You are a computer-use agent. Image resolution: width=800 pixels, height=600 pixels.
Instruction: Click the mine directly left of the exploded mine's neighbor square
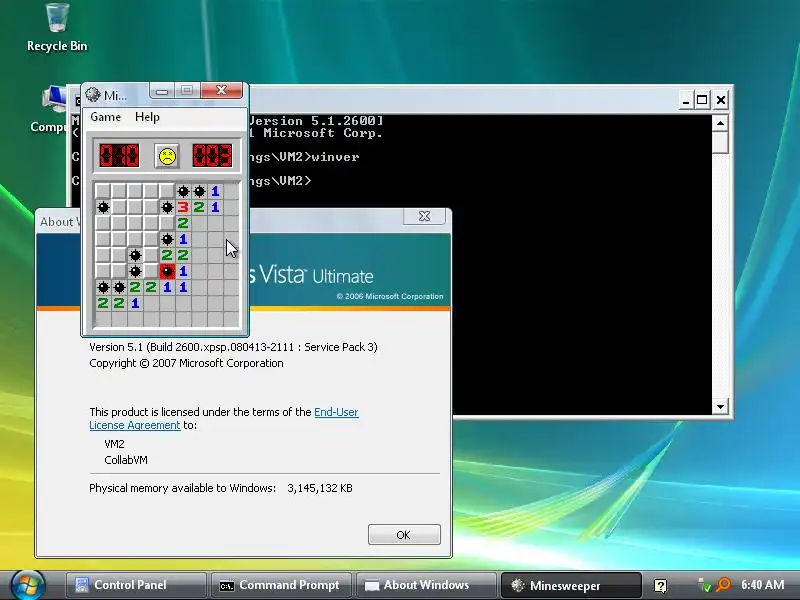(x=135, y=271)
